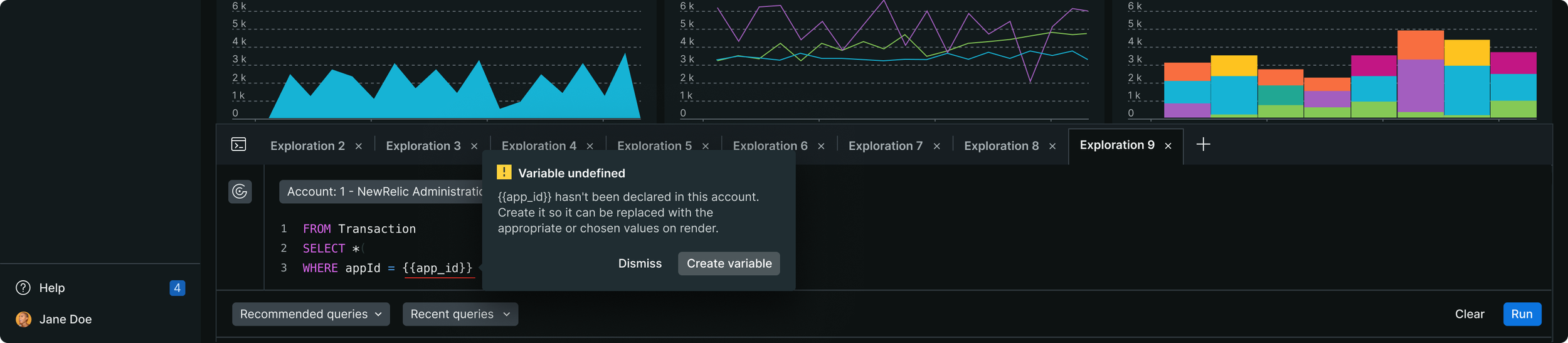Switch to the Exploration 3 tab

[423, 146]
